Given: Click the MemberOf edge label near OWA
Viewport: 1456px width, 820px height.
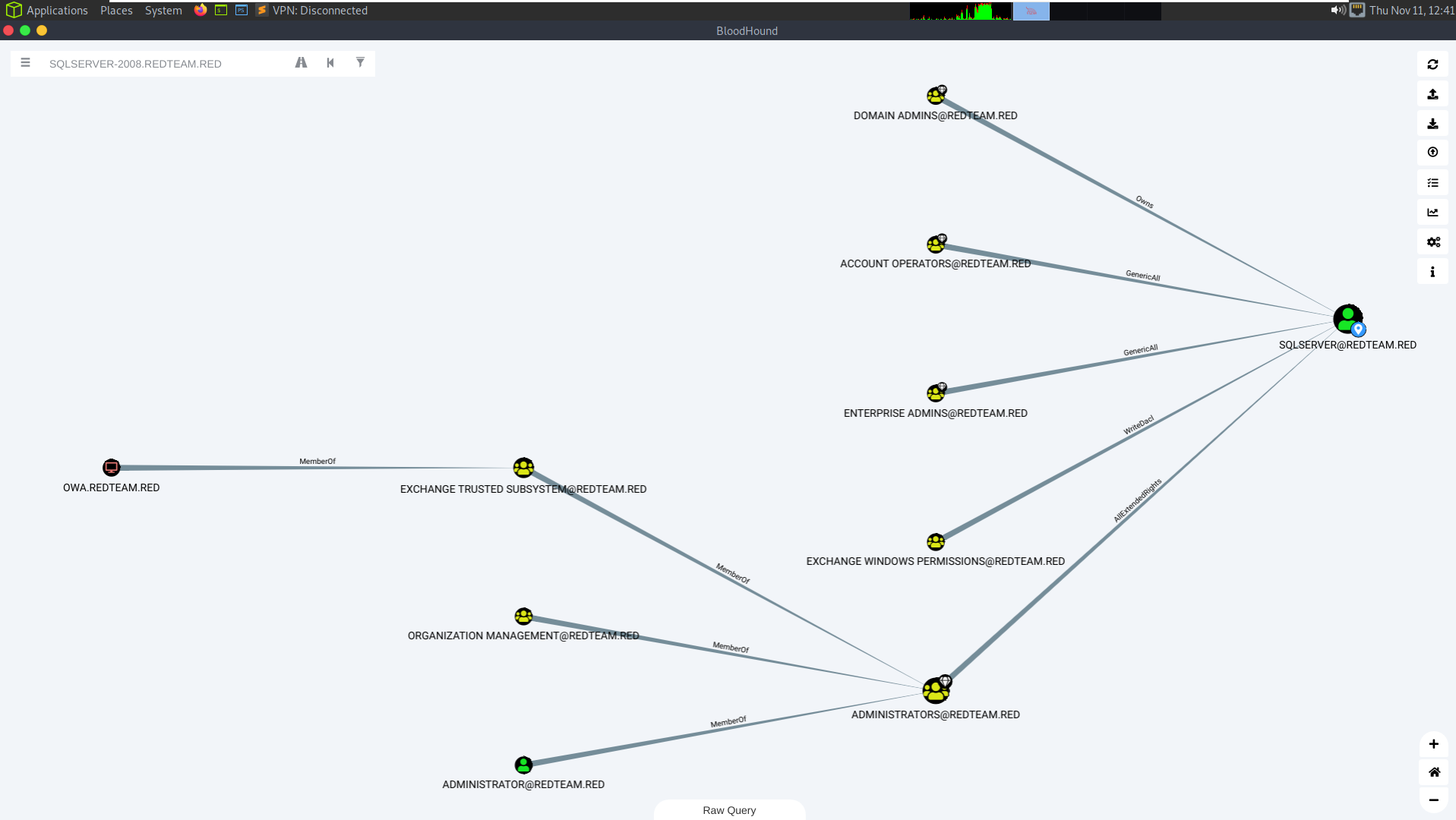Looking at the screenshot, I should pos(317,461).
